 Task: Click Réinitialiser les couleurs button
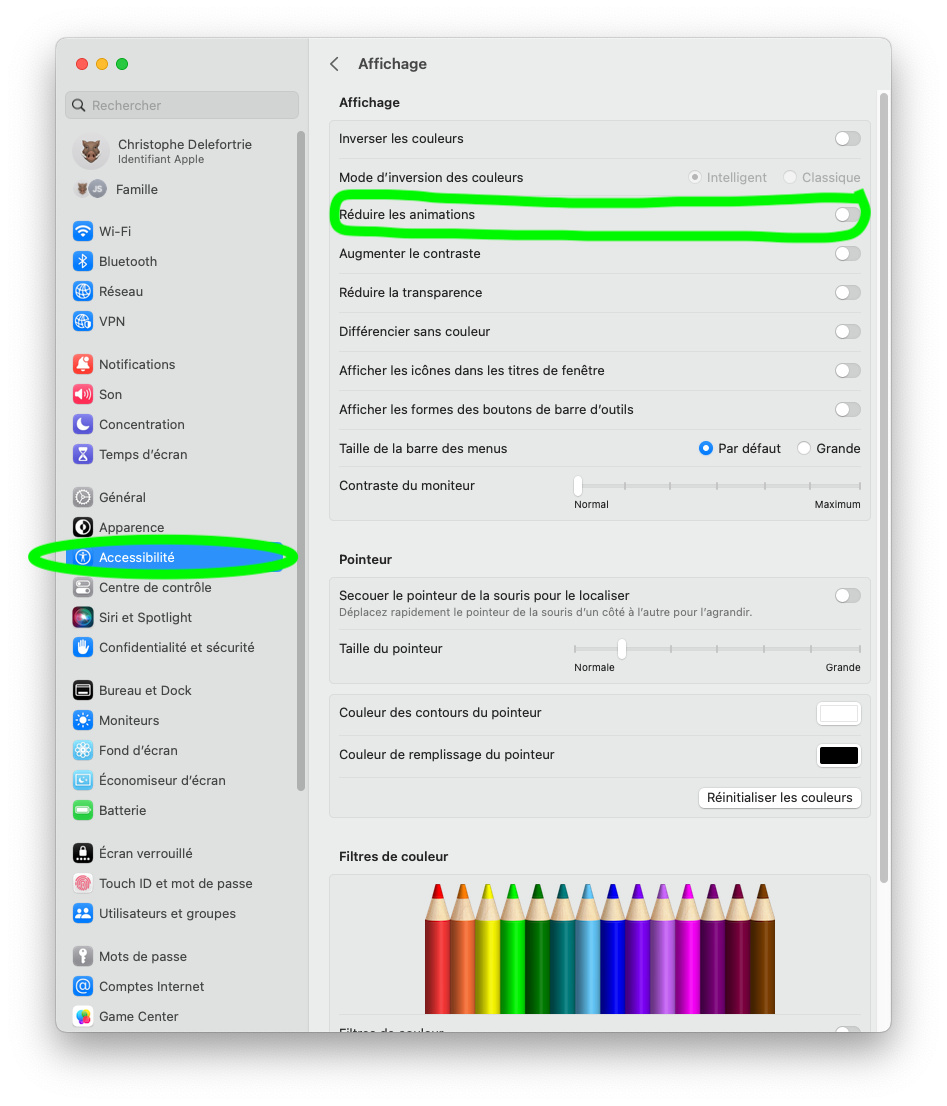coord(779,797)
